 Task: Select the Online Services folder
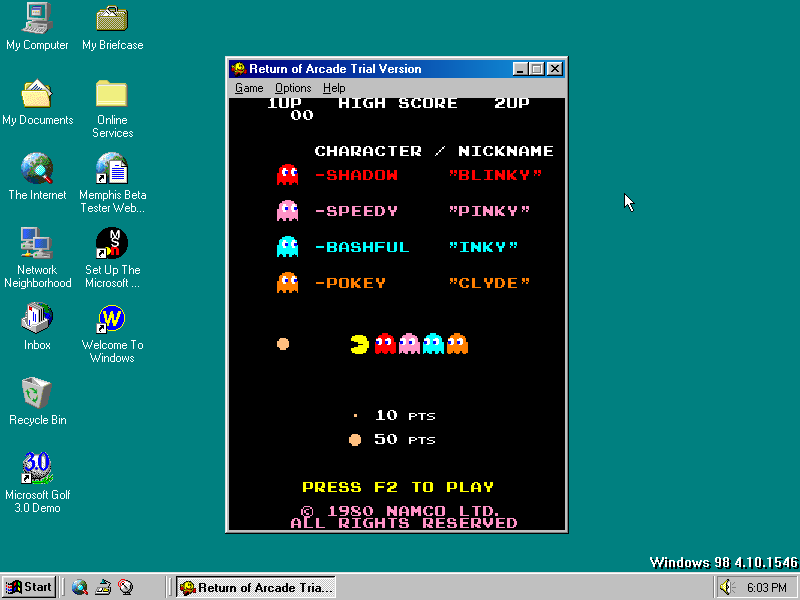(x=112, y=108)
